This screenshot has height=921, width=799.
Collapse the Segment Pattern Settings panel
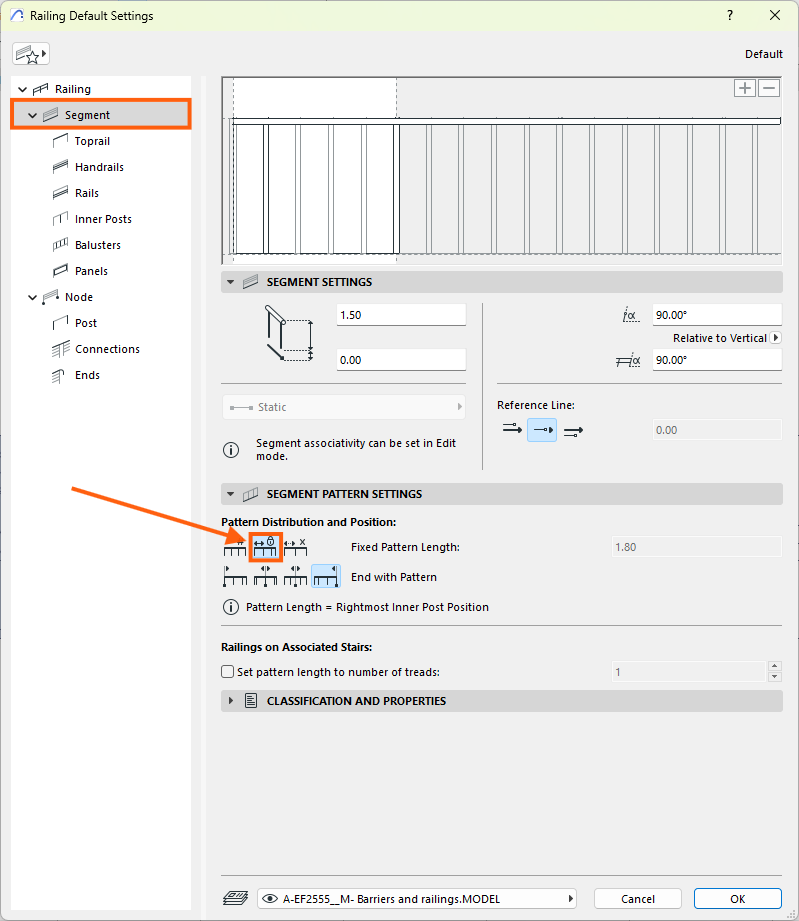[x=231, y=494]
